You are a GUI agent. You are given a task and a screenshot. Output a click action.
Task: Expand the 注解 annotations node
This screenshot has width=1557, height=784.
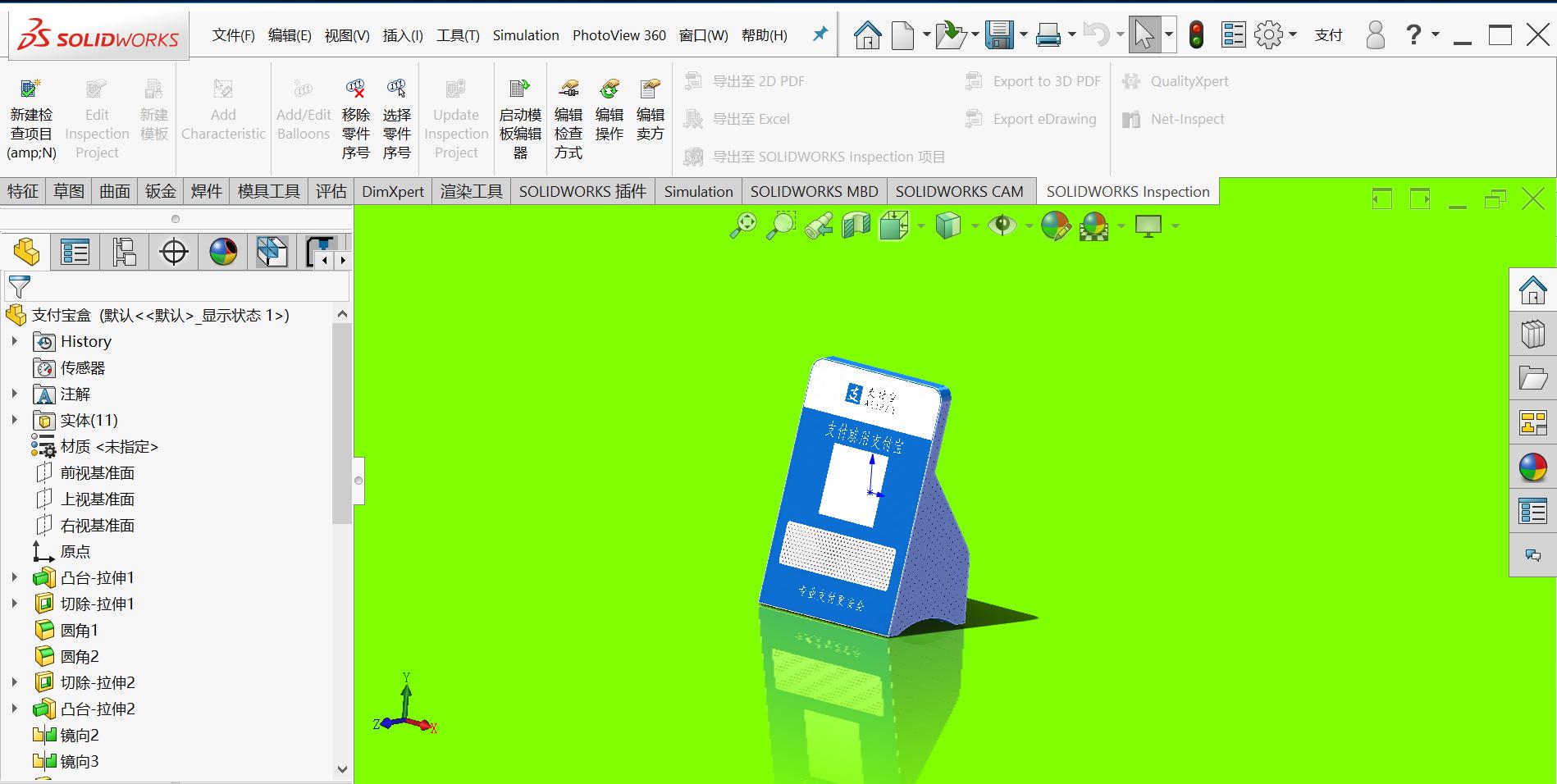click(14, 394)
